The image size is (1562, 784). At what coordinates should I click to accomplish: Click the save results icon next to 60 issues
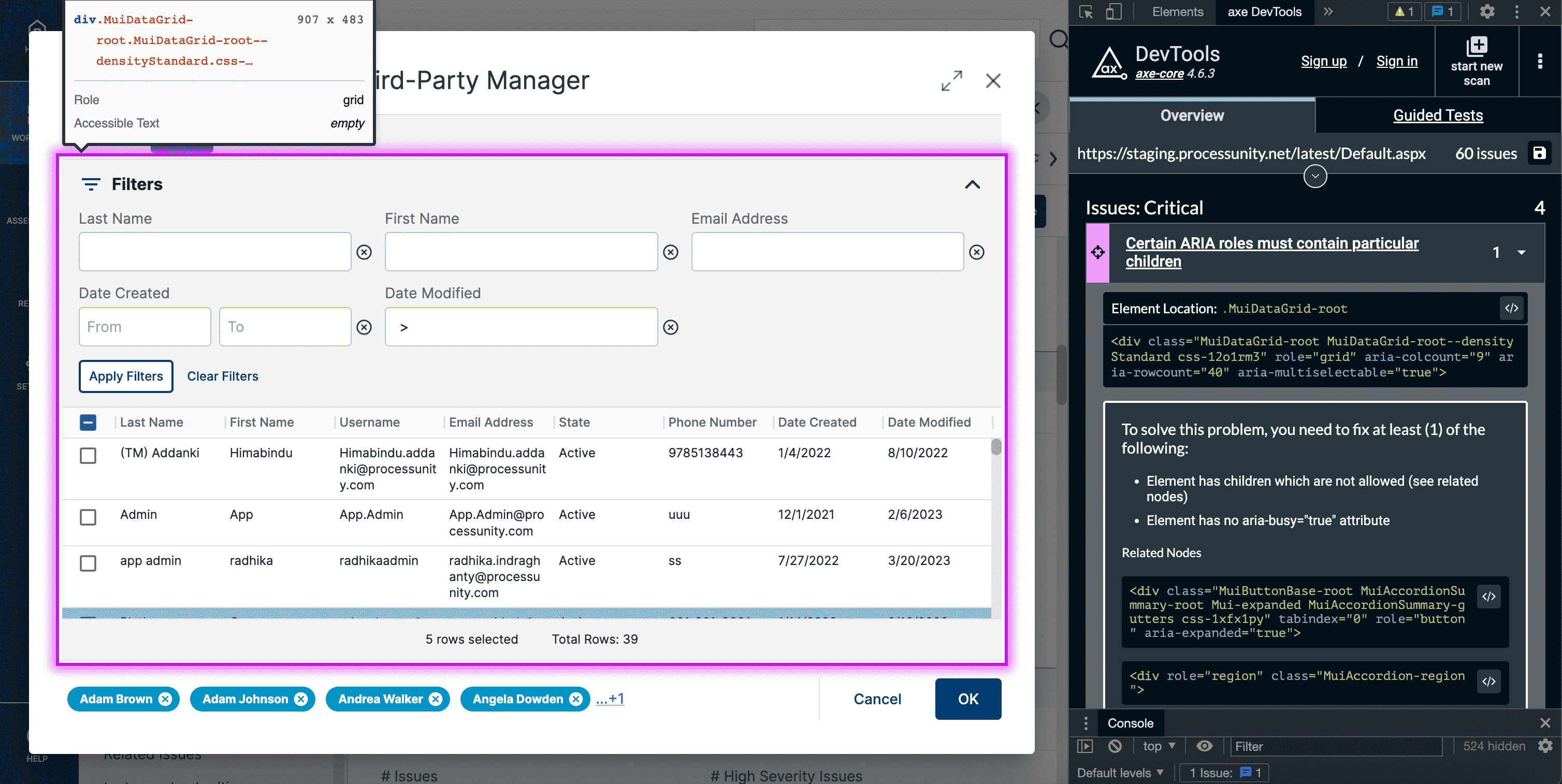point(1540,153)
